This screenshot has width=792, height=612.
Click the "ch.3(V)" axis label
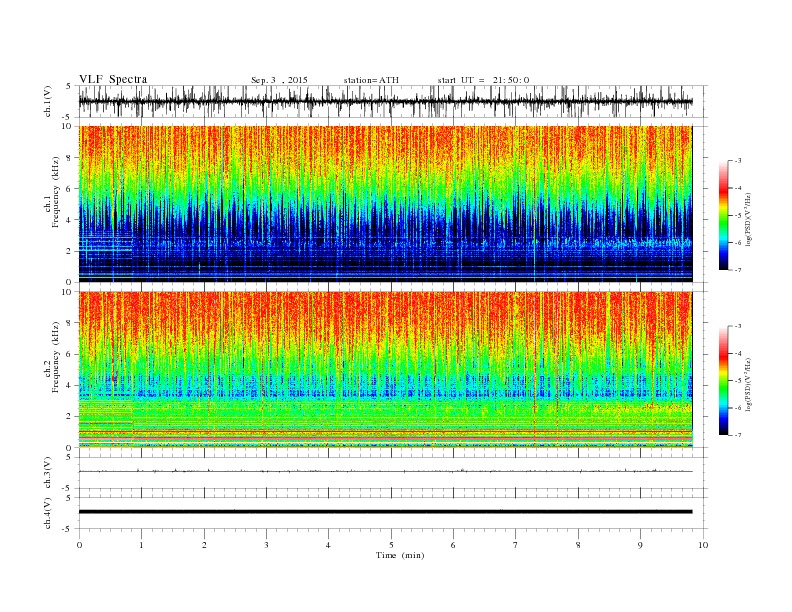48,473
